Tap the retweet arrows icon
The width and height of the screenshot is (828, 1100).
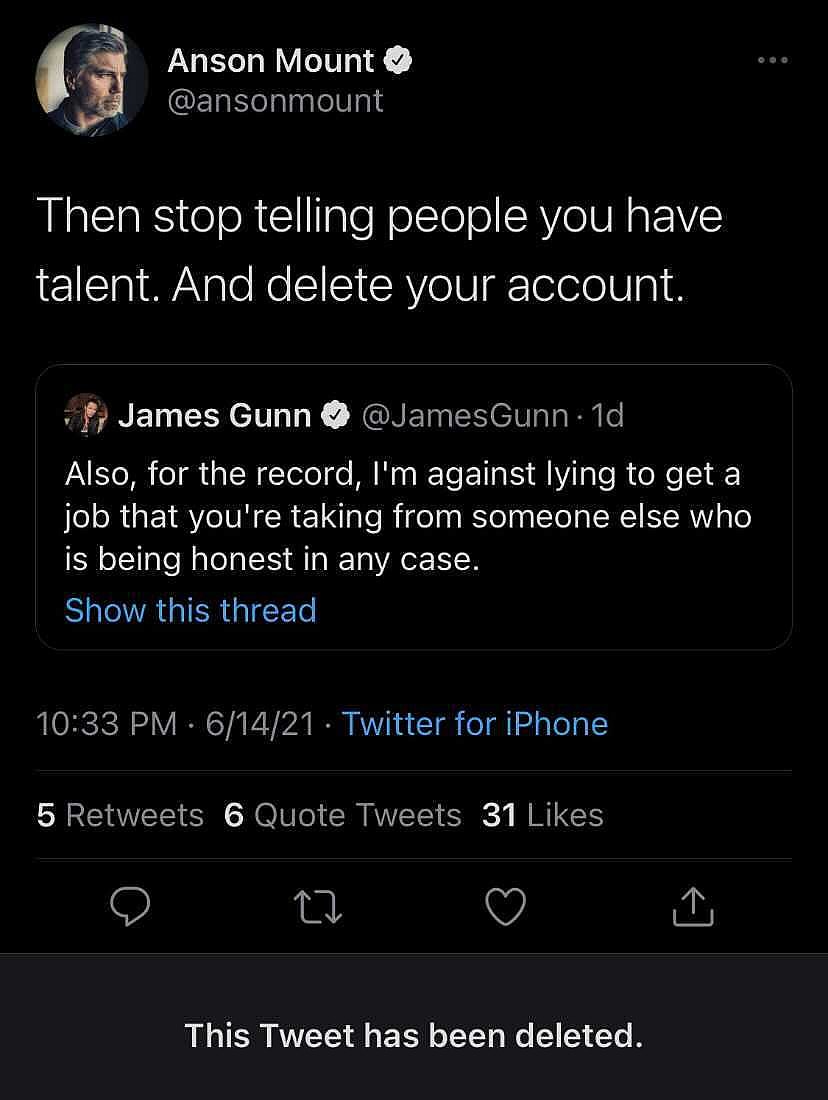click(318, 906)
